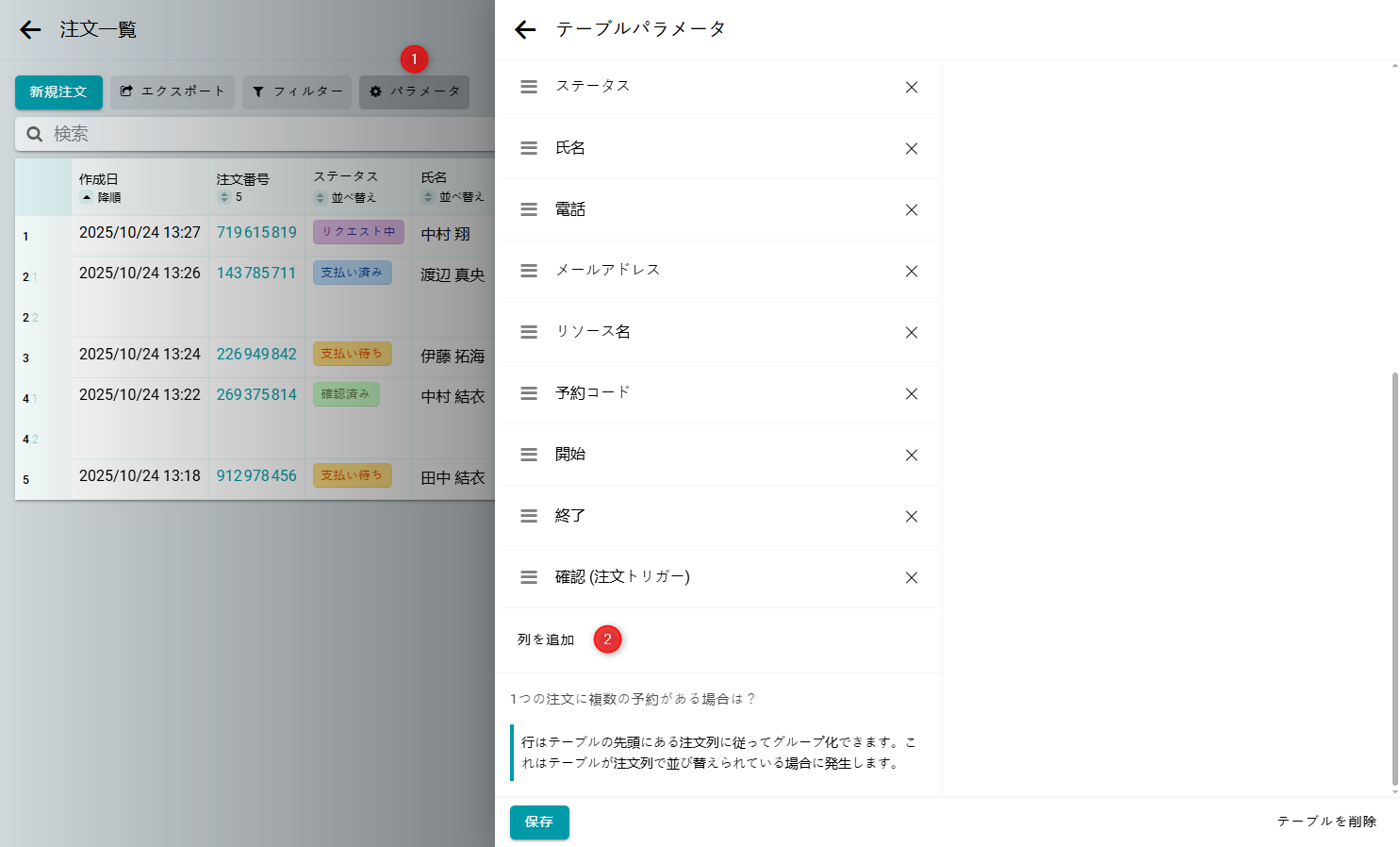Click drag handle icon for リソース名 row
1400x847 pixels.
tap(529, 332)
